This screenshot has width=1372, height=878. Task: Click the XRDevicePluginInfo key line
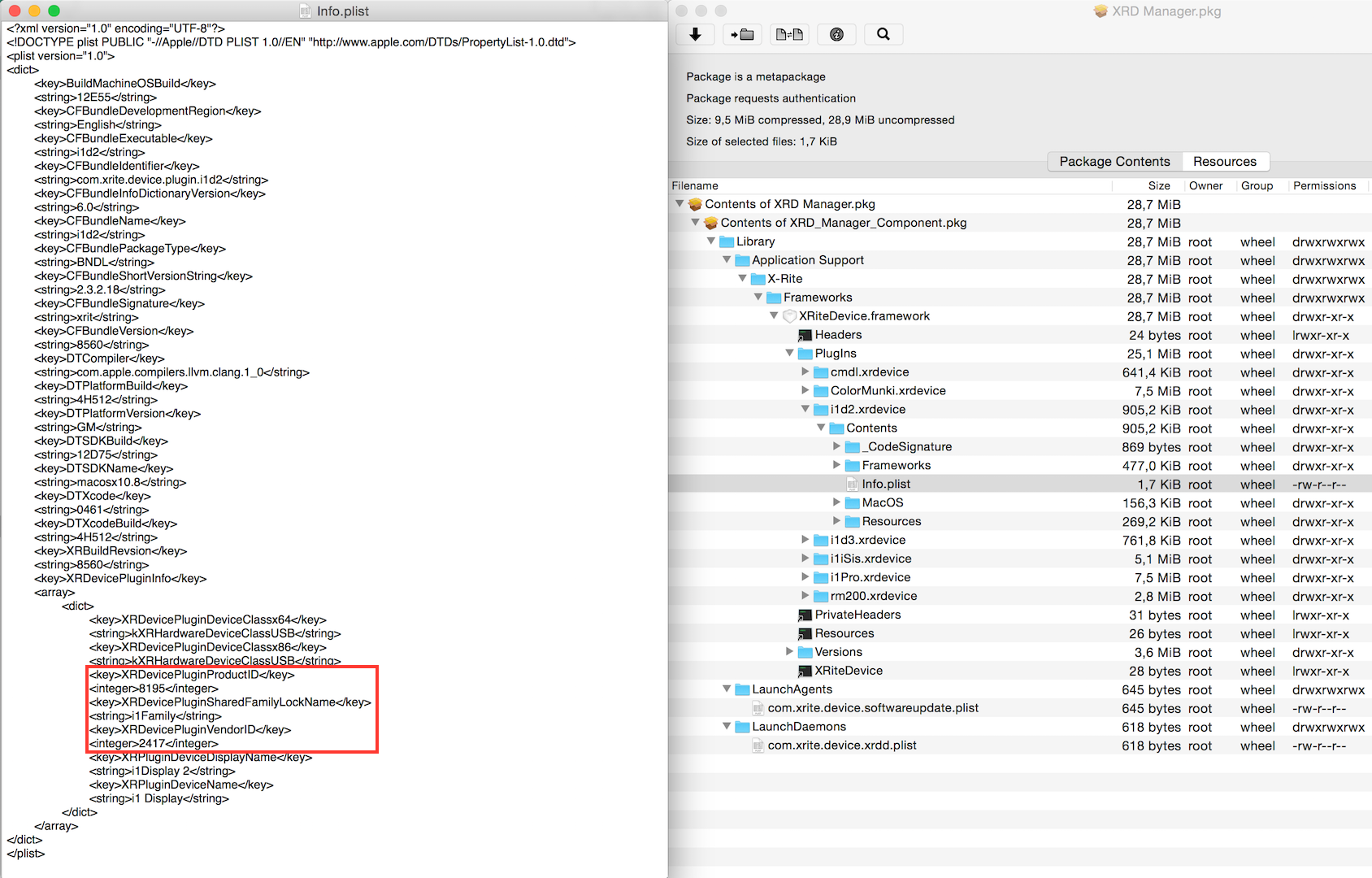(120, 579)
